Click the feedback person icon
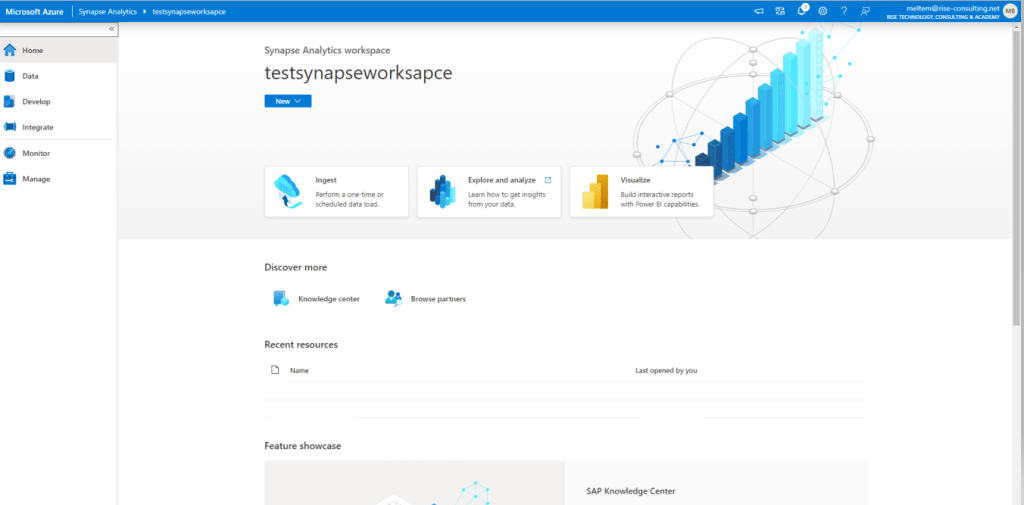The height and width of the screenshot is (505, 1024). click(x=865, y=10)
